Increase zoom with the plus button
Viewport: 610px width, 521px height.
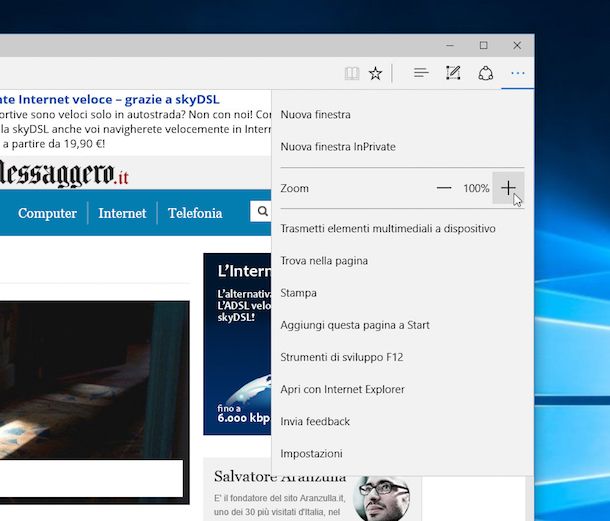tap(508, 188)
